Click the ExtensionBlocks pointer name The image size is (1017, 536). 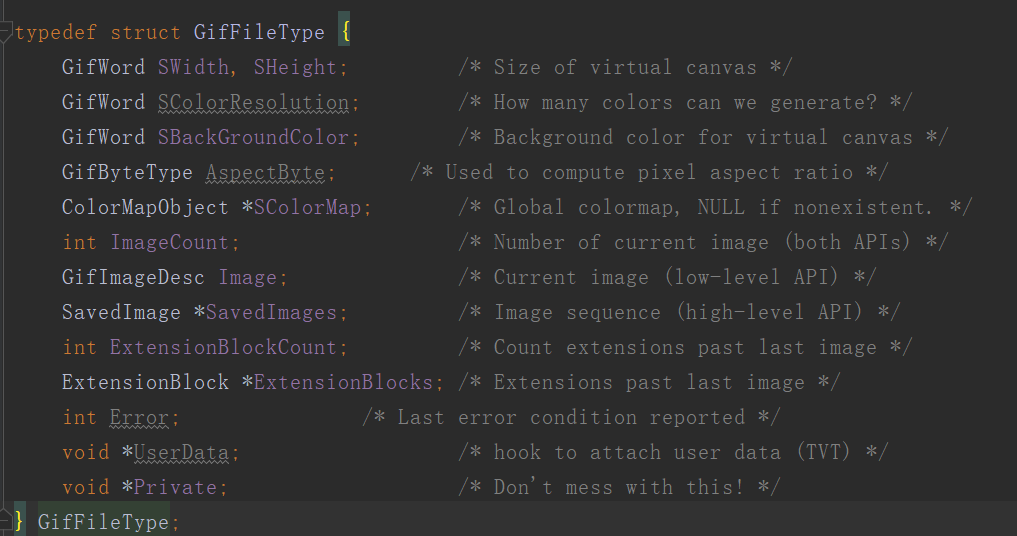(x=343, y=382)
